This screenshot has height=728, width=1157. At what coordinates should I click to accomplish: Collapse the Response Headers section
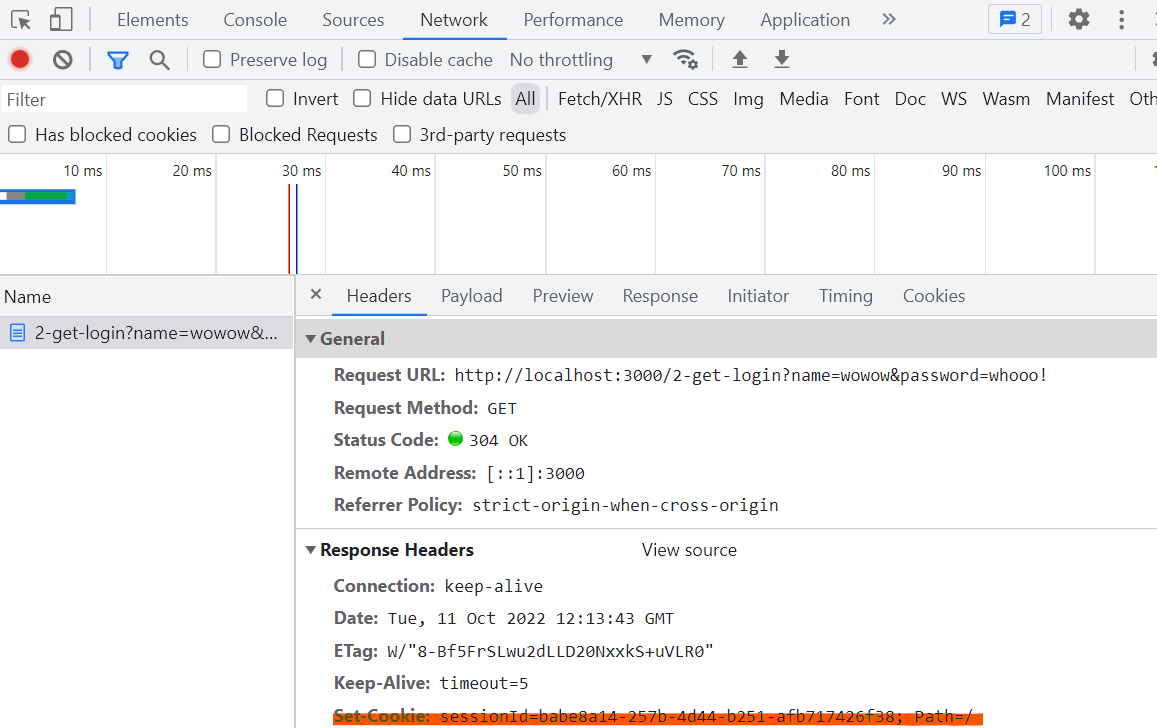click(x=311, y=550)
